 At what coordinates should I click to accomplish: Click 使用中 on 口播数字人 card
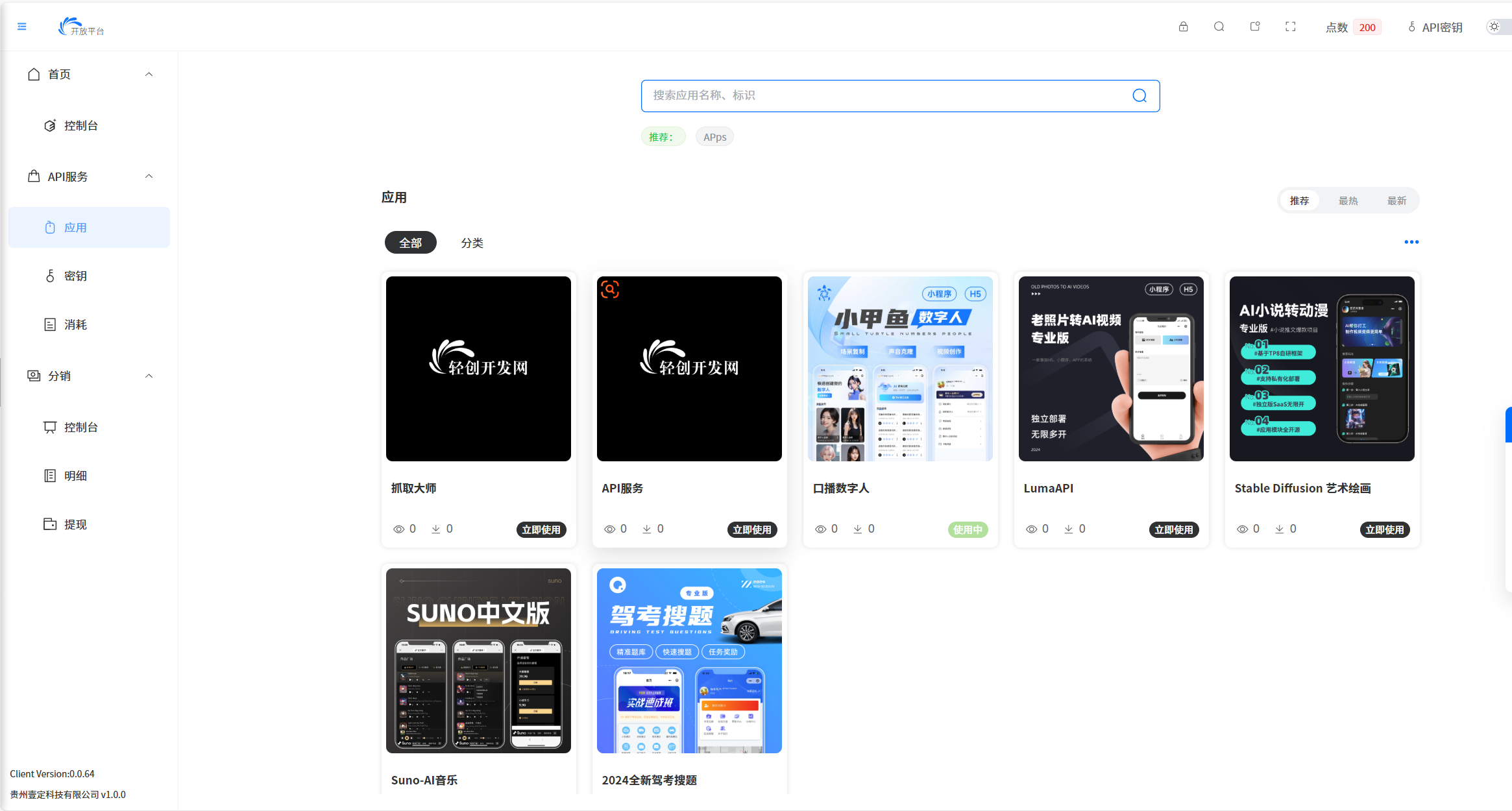[x=968, y=529]
